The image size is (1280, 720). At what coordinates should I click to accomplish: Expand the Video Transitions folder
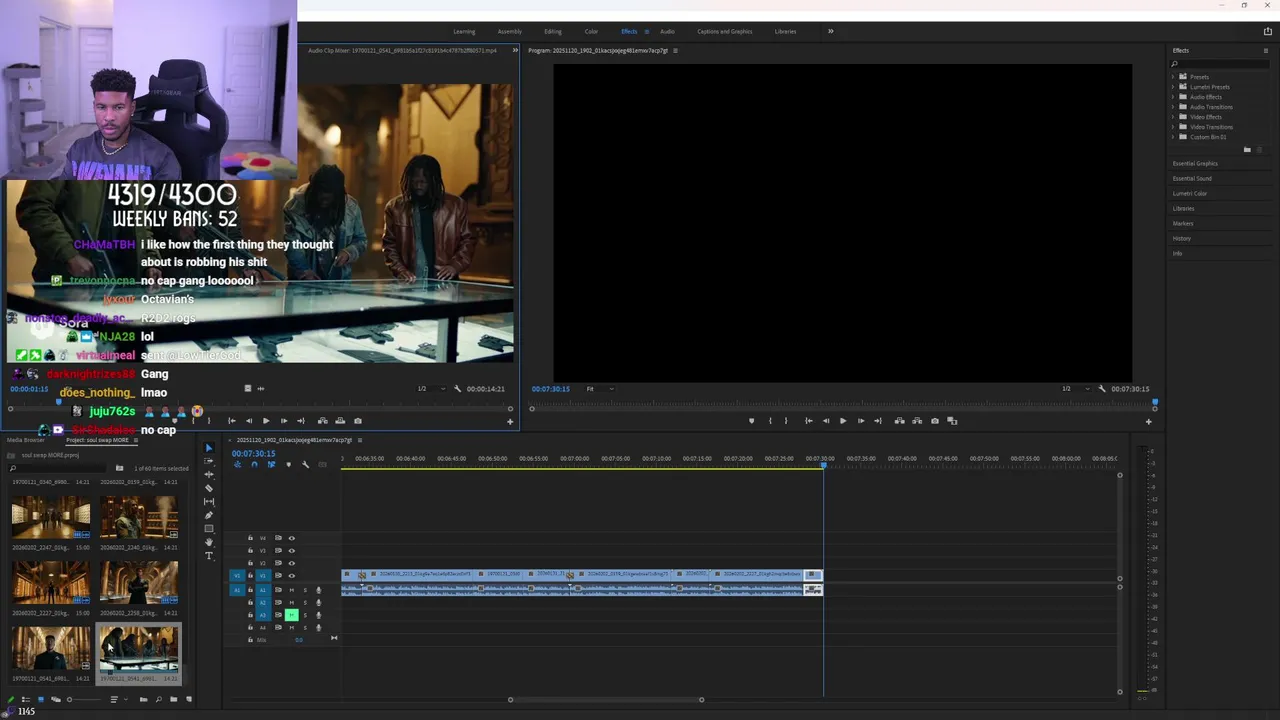pyautogui.click(x=1173, y=127)
